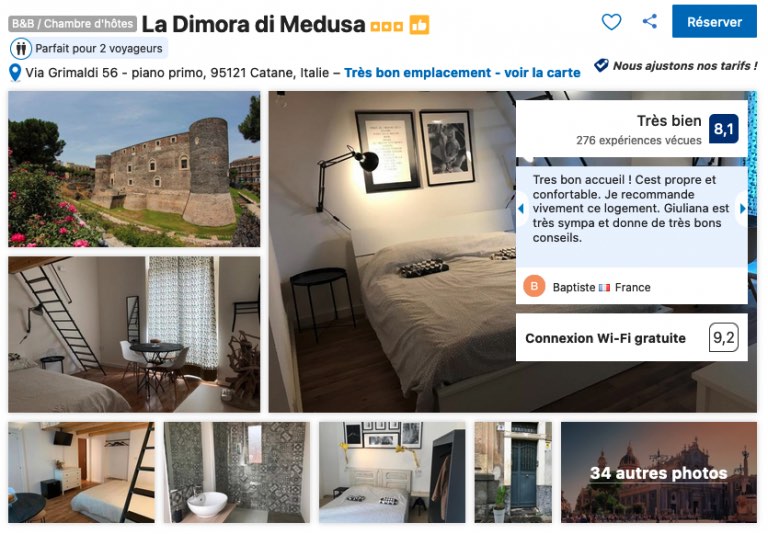
Task: Open 'Très bon emplacement - voir la carte' link
Action: [x=462, y=73]
